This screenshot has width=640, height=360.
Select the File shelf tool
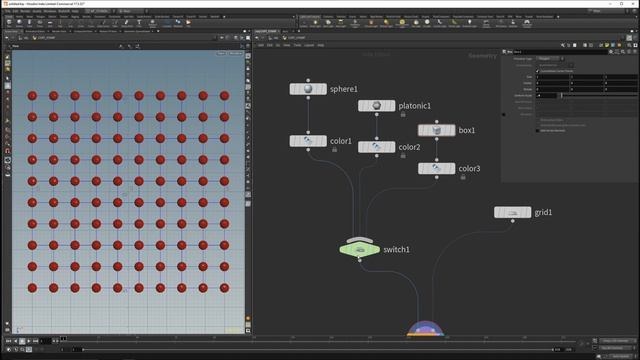coord(189,24)
